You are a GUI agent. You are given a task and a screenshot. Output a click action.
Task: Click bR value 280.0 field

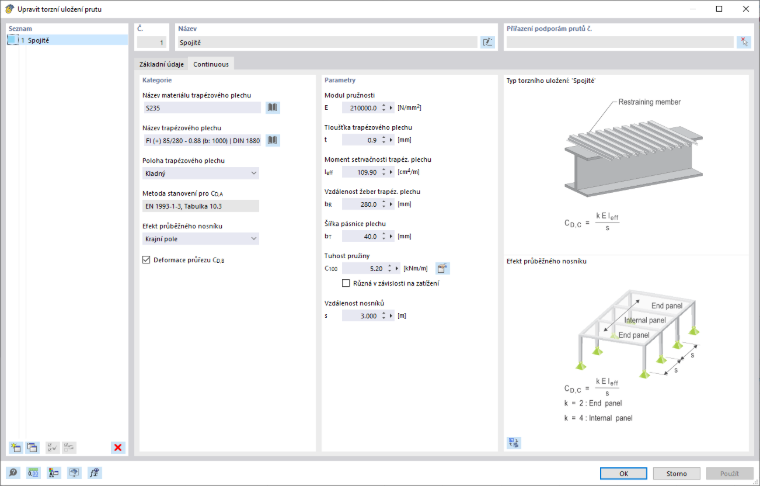pos(361,204)
